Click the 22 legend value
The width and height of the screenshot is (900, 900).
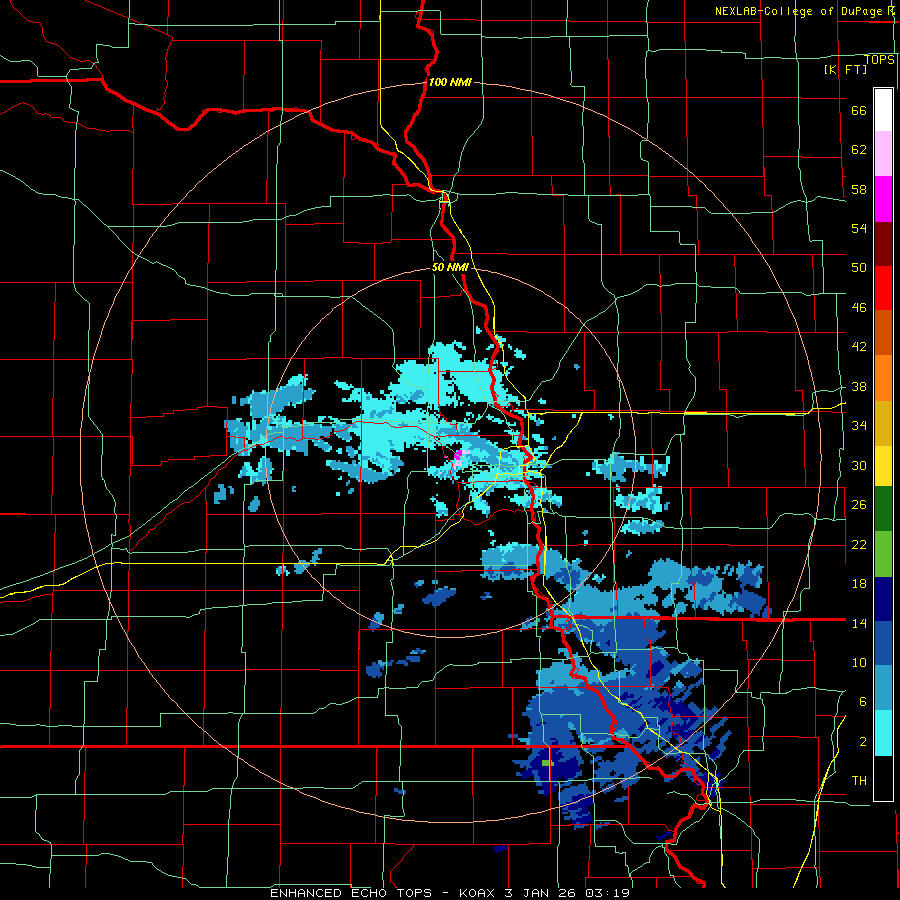tap(859, 544)
